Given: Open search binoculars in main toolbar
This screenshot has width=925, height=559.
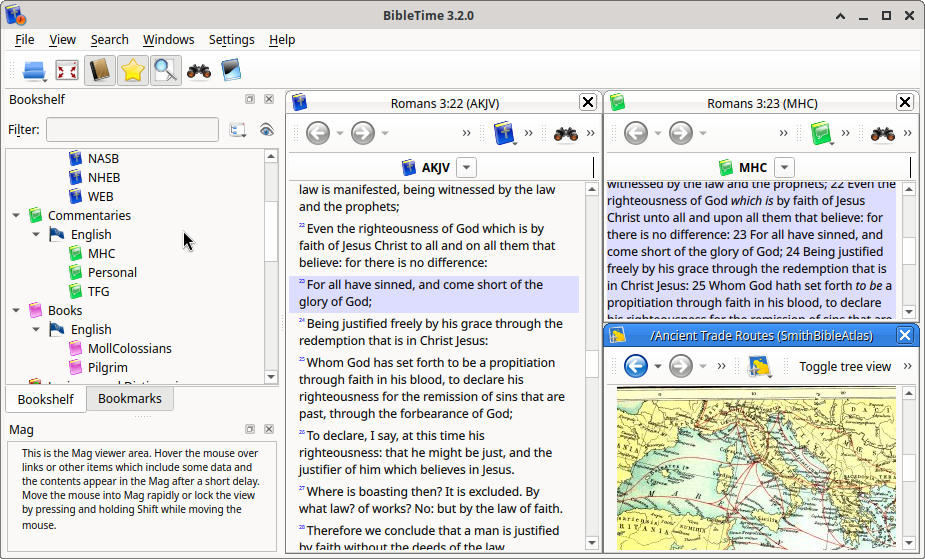Looking at the screenshot, I should (x=199, y=71).
